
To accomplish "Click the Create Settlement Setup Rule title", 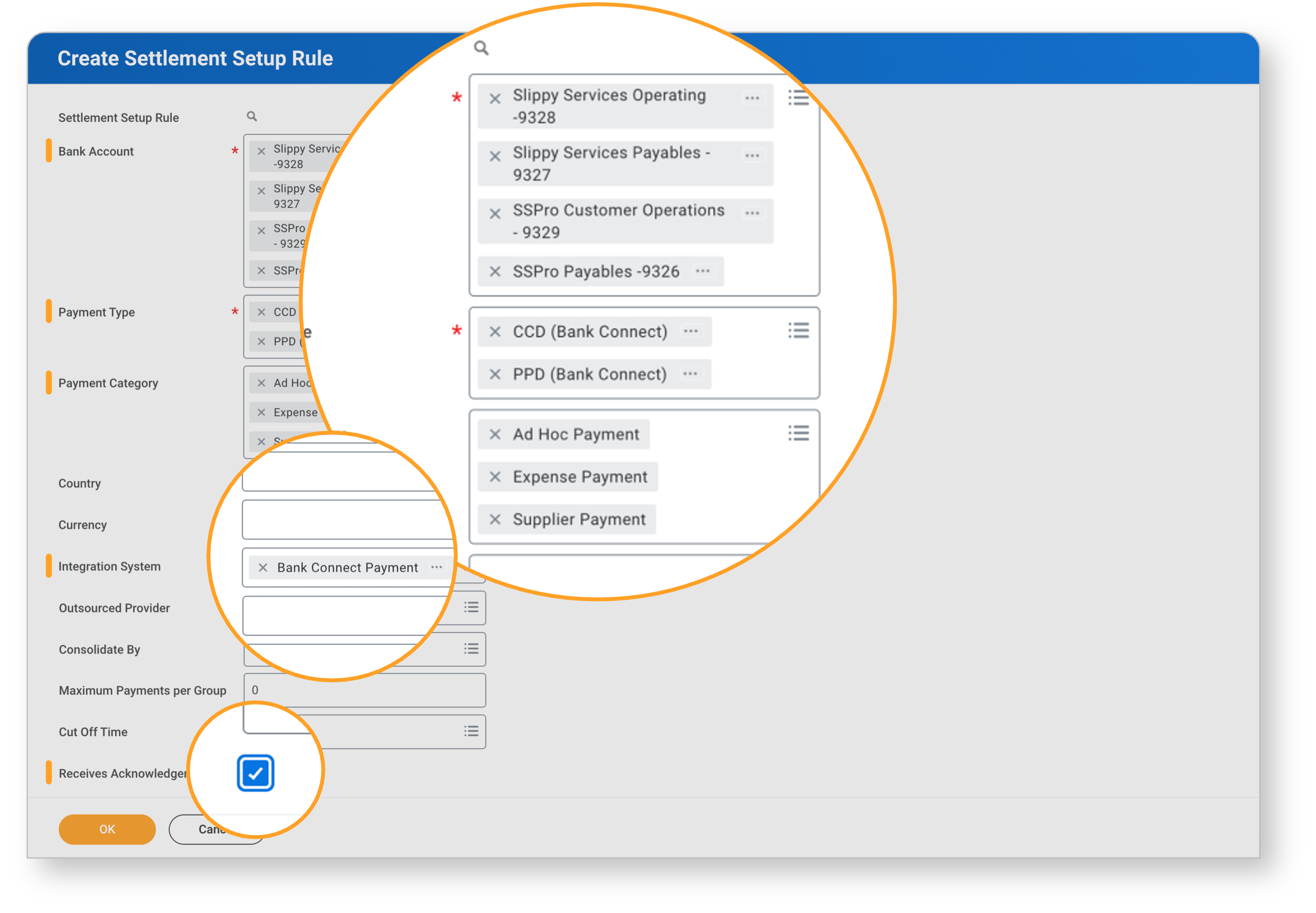I will coord(195,59).
